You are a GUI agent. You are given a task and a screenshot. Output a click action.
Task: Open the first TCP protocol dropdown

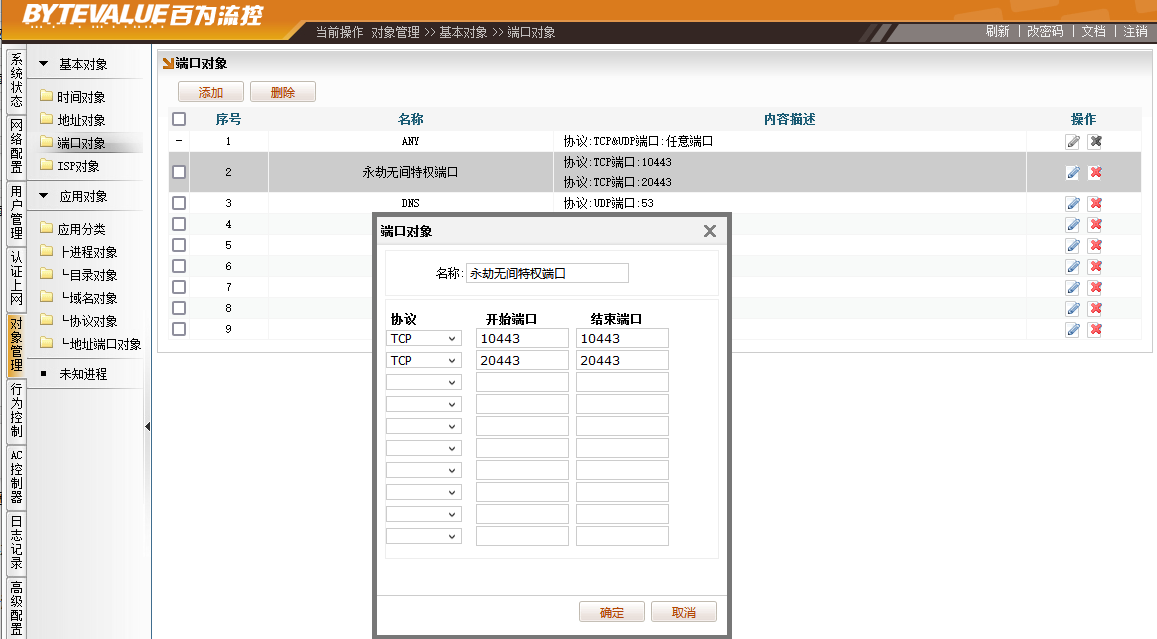point(424,339)
